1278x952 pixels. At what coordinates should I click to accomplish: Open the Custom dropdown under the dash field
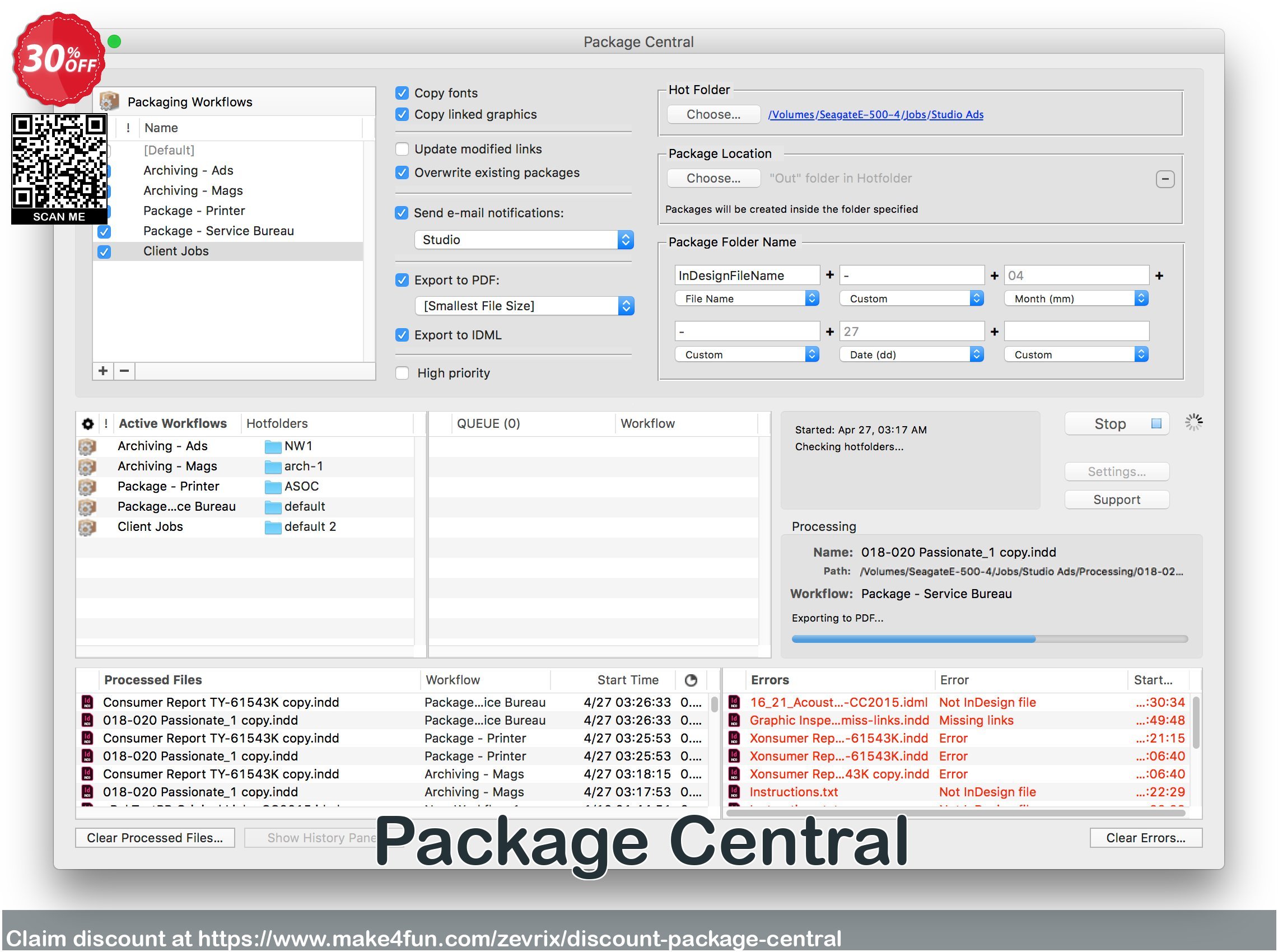pyautogui.click(x=912, y=298)
